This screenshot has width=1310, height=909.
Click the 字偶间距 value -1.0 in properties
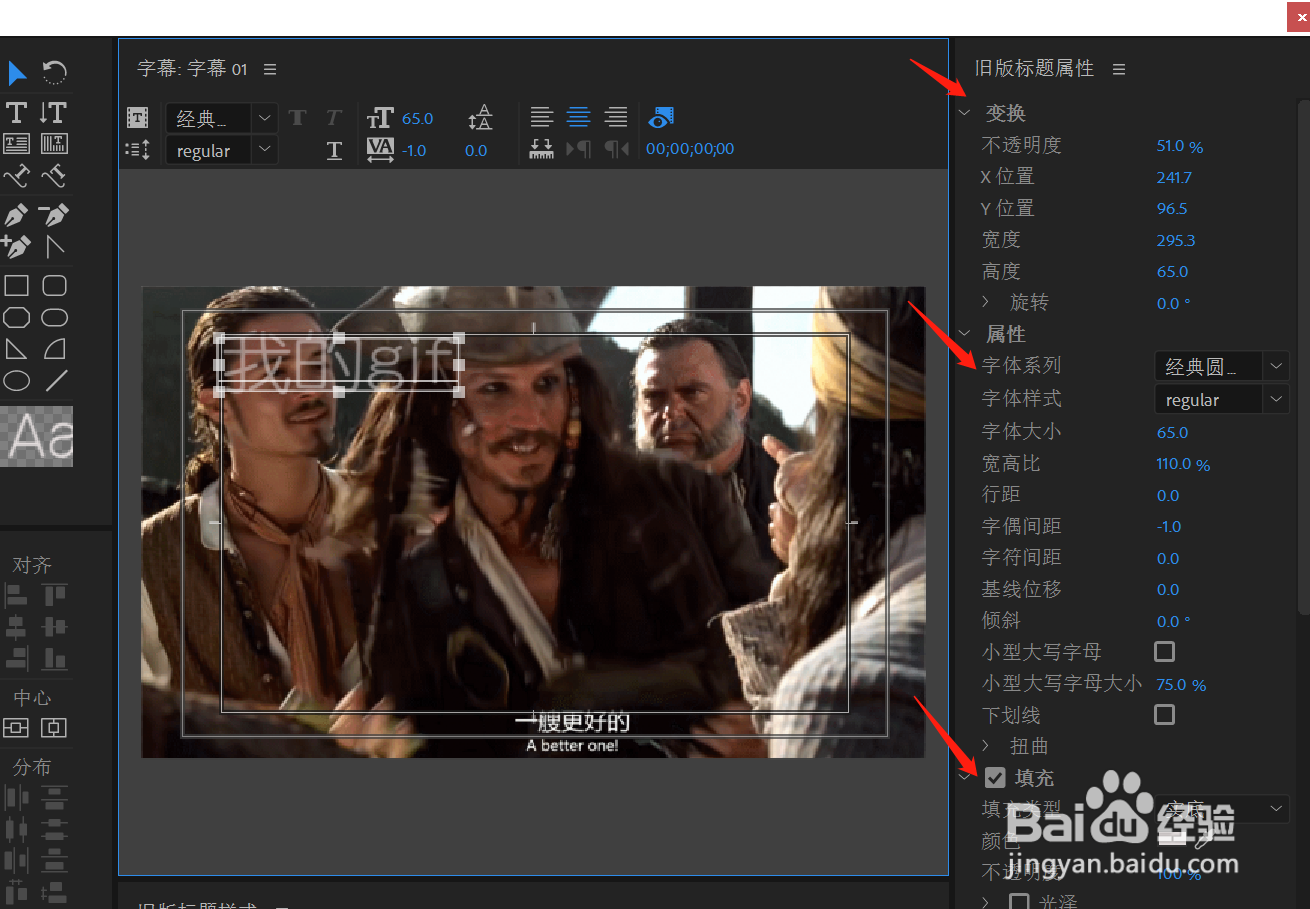point(1169,526)
